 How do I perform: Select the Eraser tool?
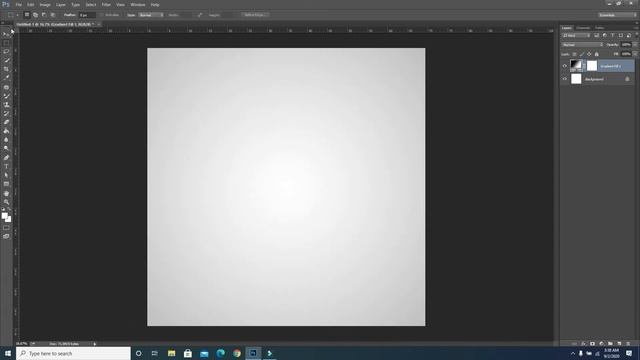[6, 122]
